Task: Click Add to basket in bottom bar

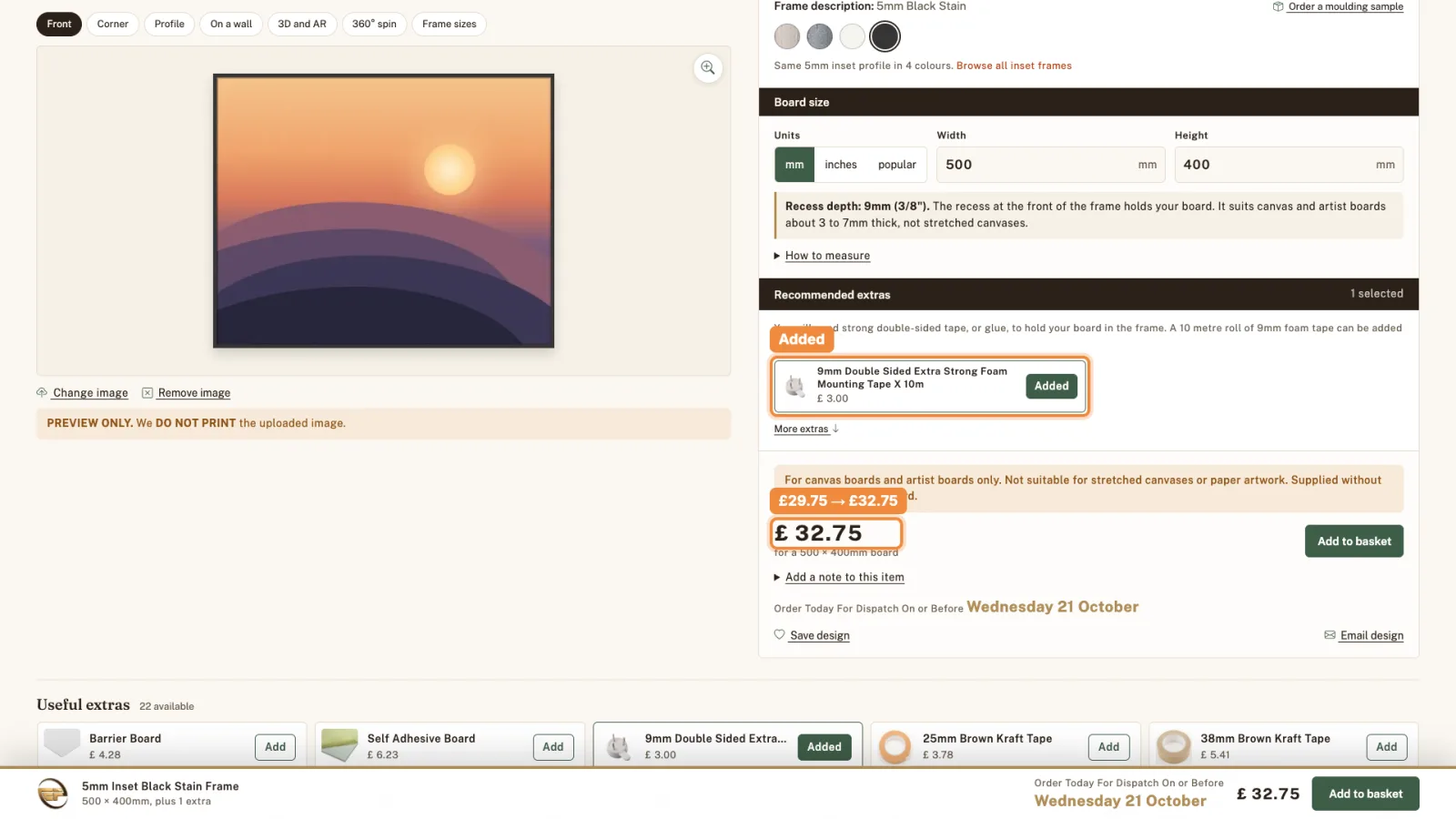Action: tap(1365, 794)
